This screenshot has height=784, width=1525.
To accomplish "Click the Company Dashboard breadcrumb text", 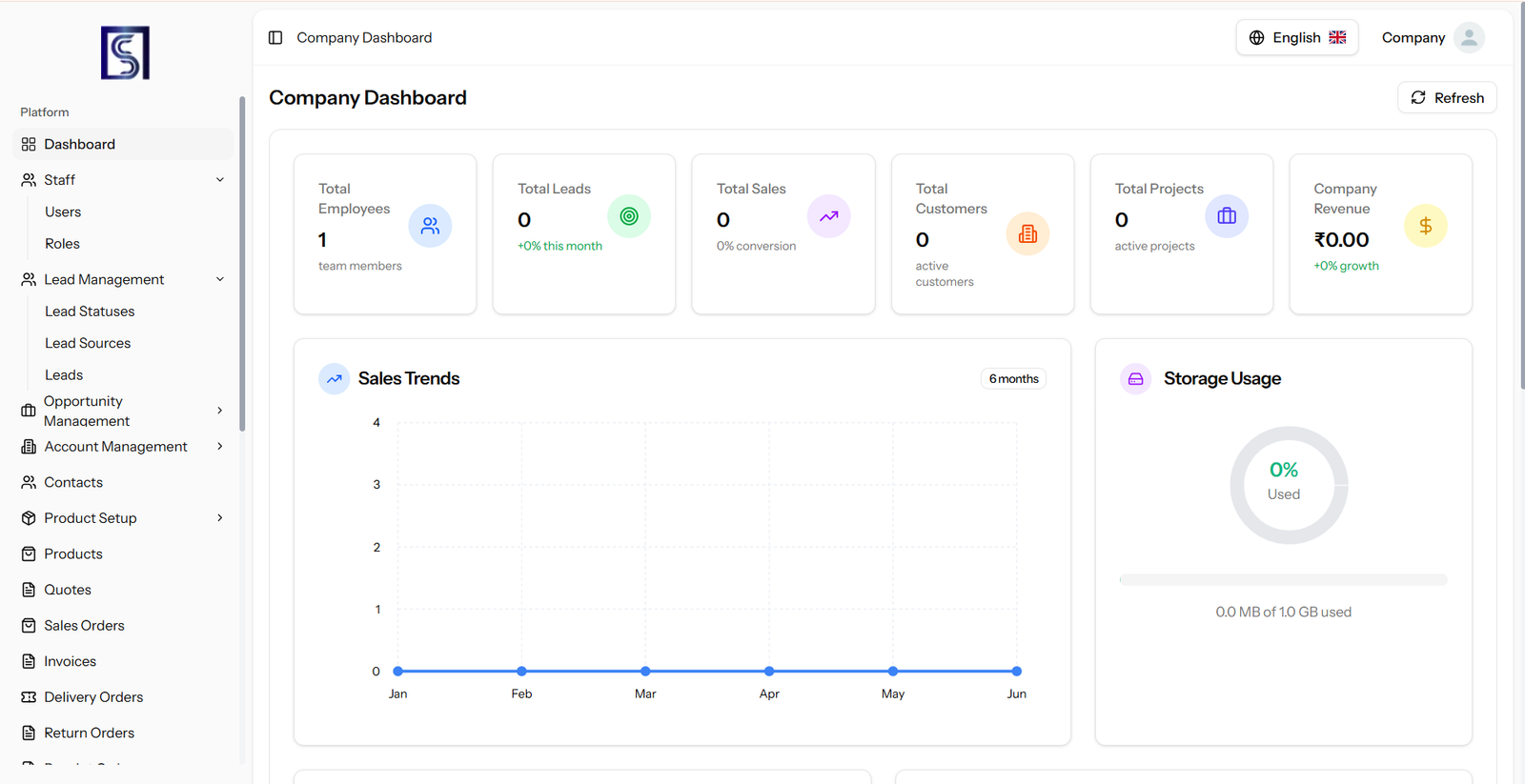I will click(364, 37).
